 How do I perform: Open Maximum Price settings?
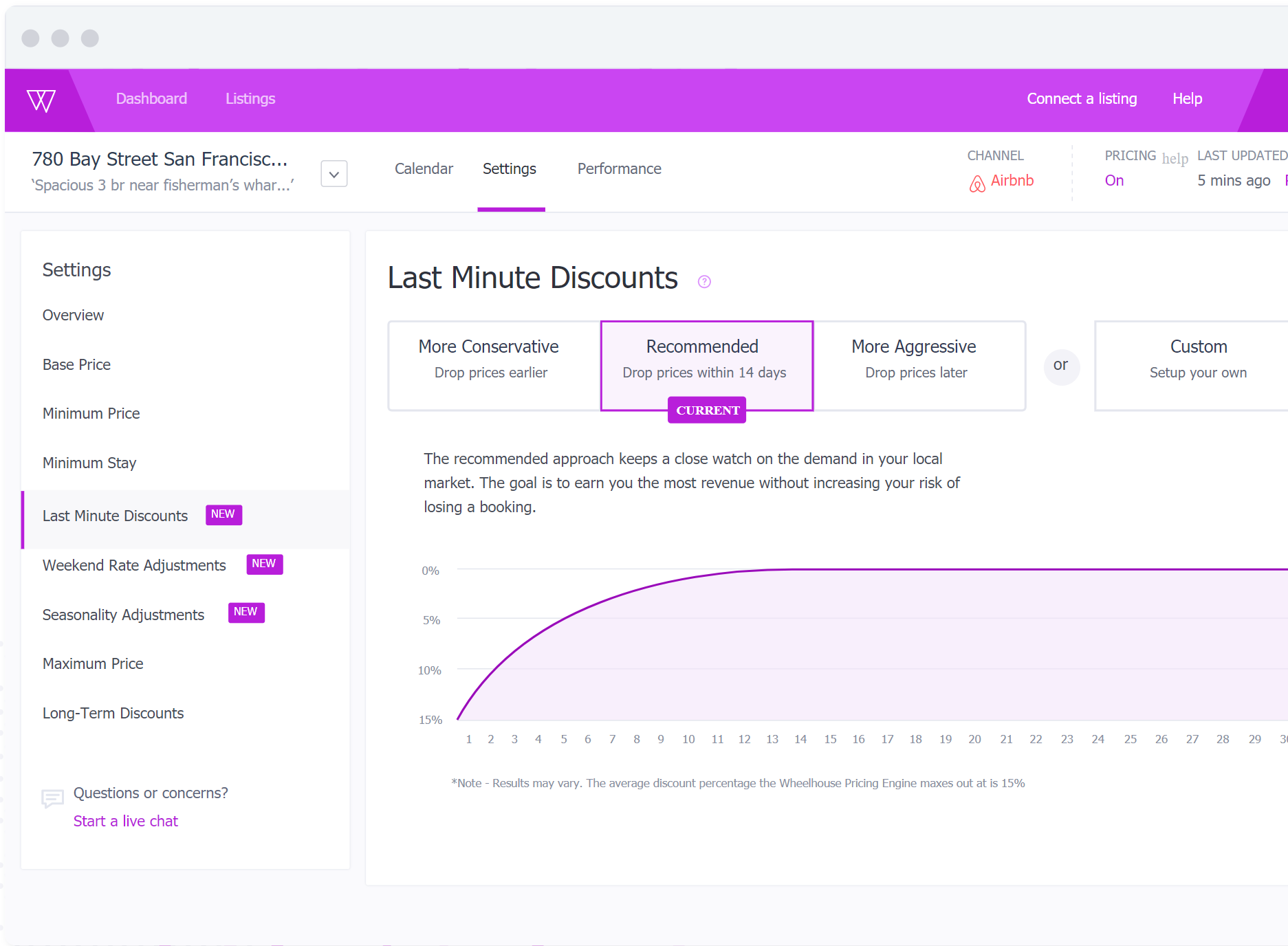click(93, 663)
